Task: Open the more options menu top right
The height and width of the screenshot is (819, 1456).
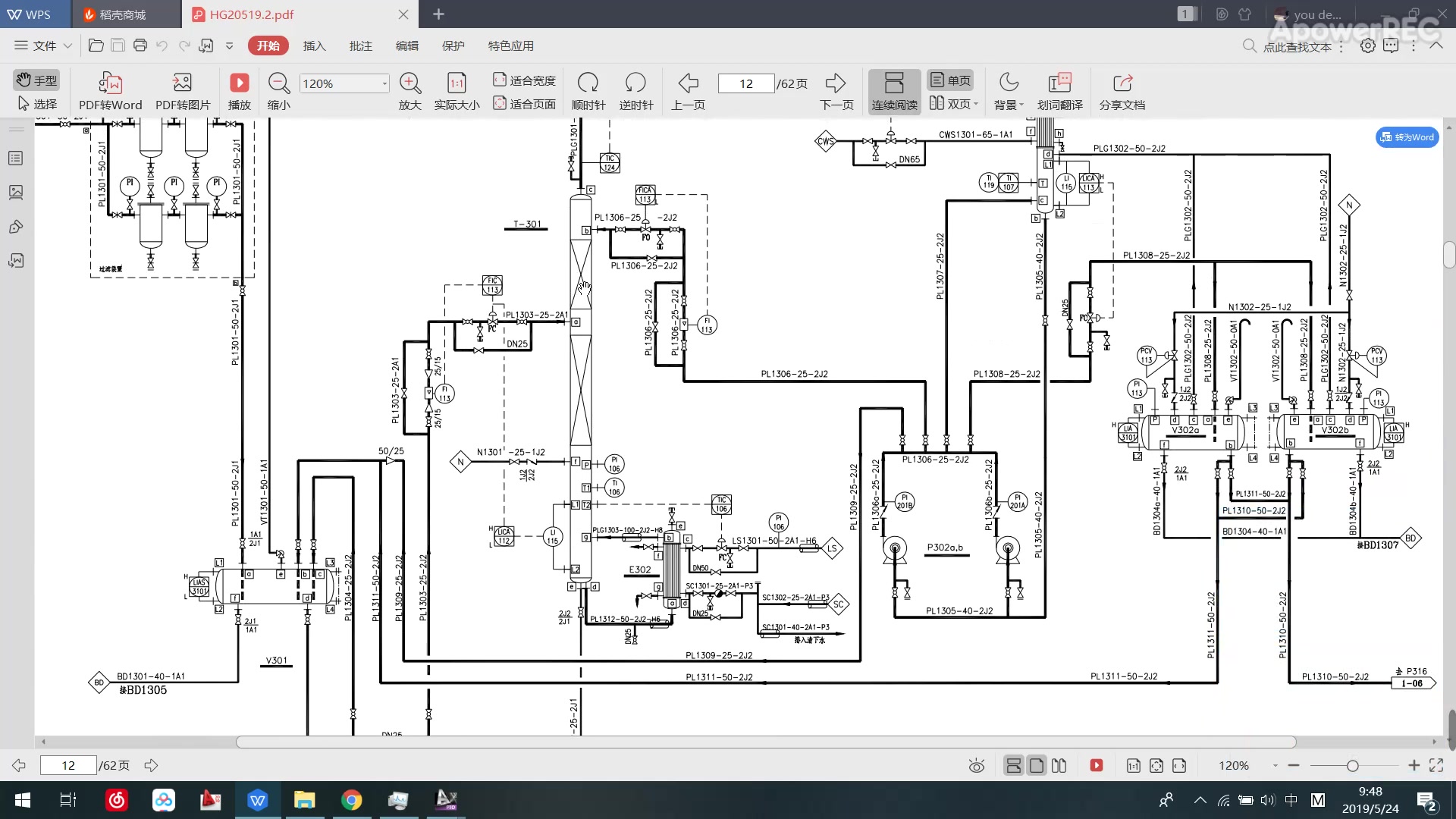Action: point(1414,45)
